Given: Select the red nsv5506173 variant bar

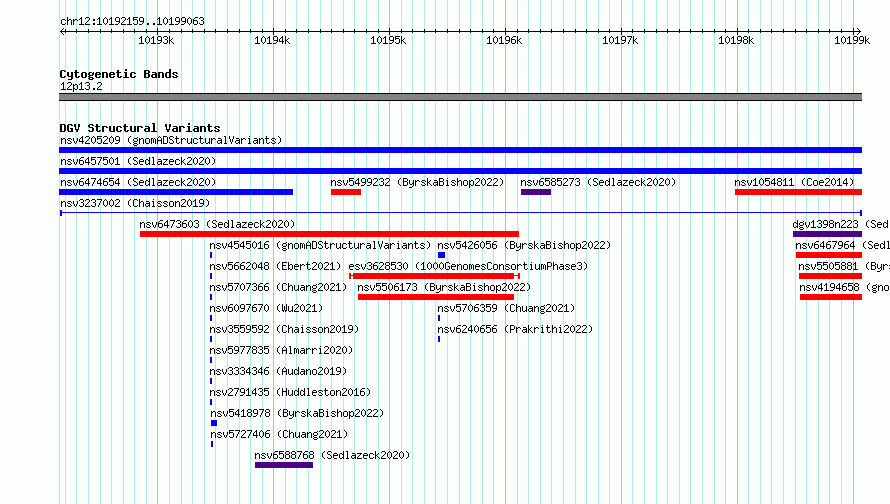Looking at the screenshot, I should [x=436, y=297].
